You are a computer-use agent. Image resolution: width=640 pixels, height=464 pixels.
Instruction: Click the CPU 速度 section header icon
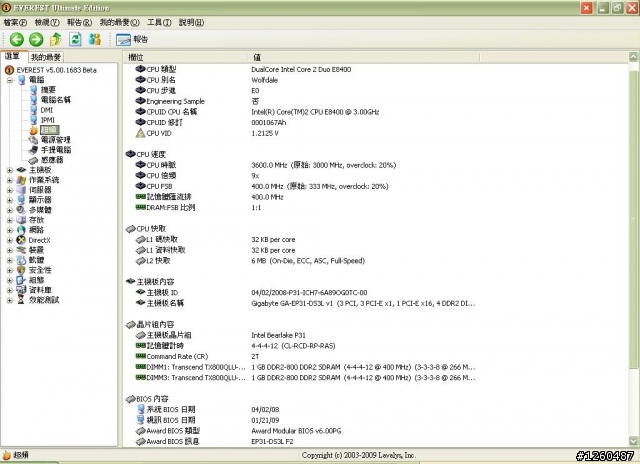pos(131,154)
